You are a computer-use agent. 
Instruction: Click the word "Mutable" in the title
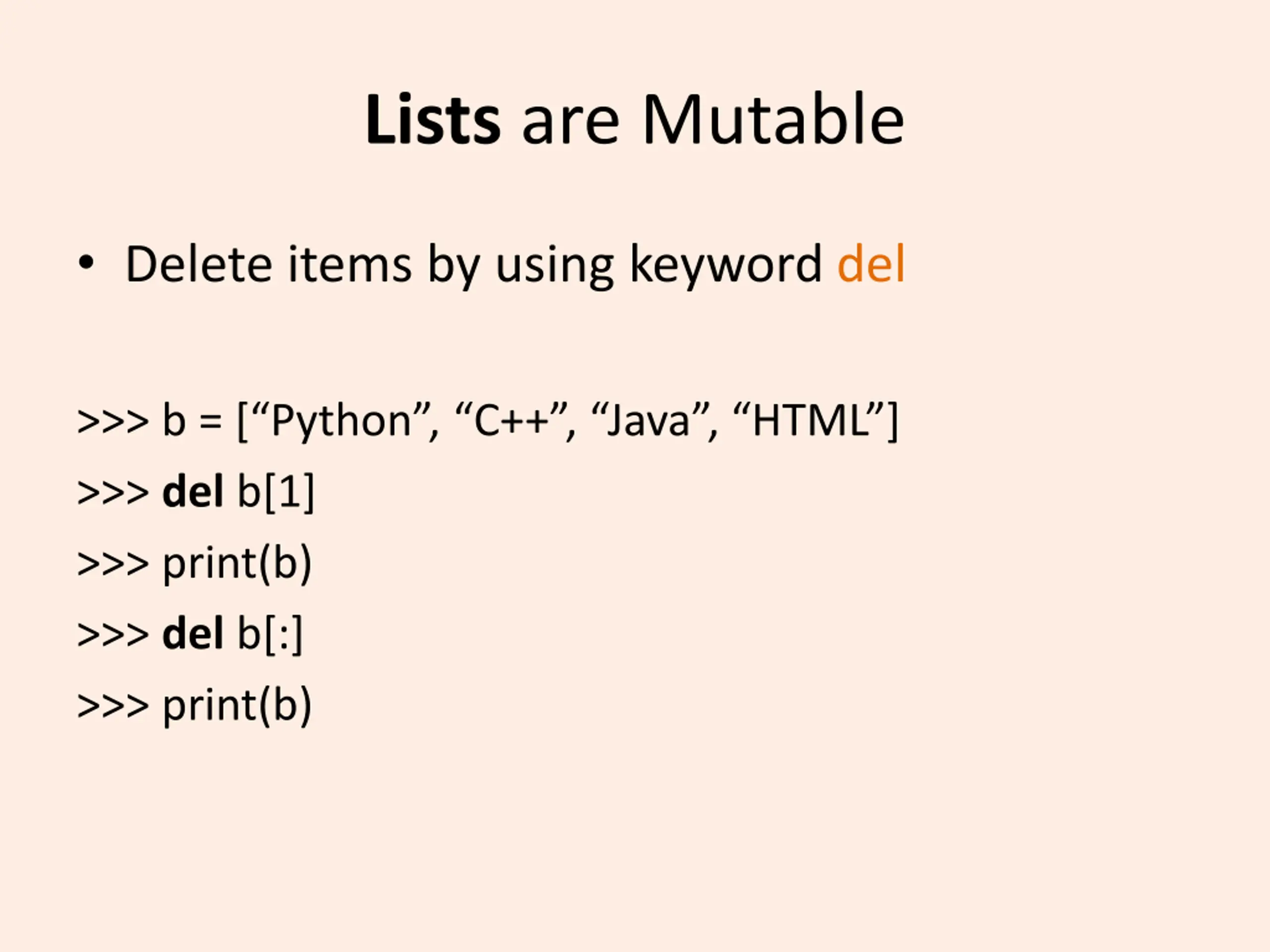pos(773,120)
